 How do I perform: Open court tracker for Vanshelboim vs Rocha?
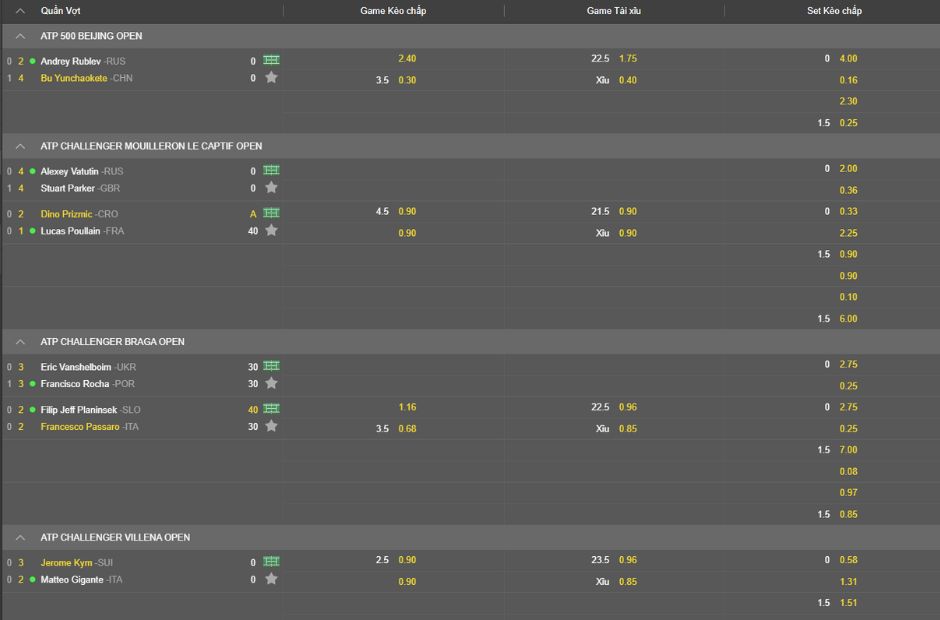click(271, 366)
